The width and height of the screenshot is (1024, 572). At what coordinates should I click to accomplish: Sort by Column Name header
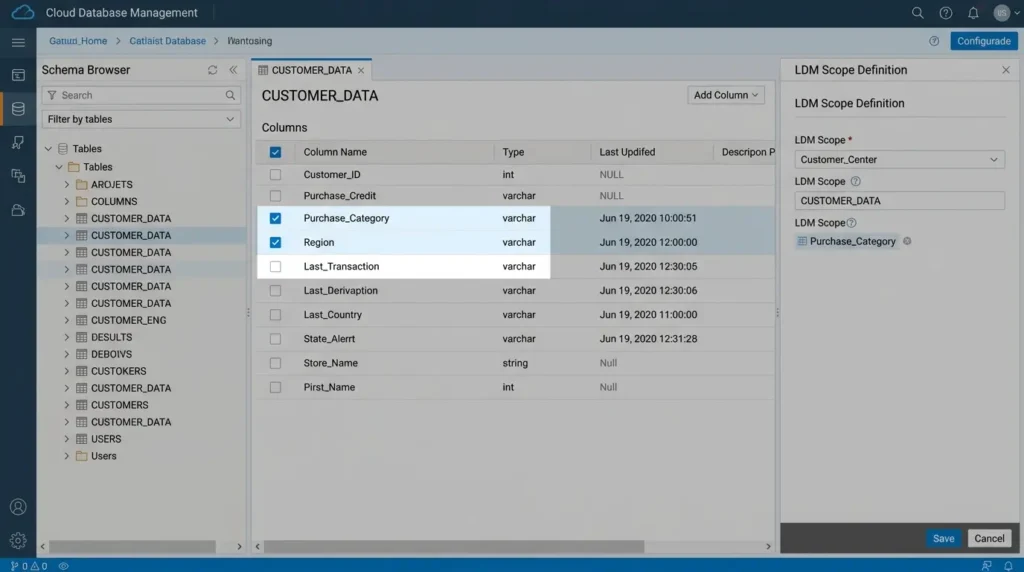tap(335, 152)
